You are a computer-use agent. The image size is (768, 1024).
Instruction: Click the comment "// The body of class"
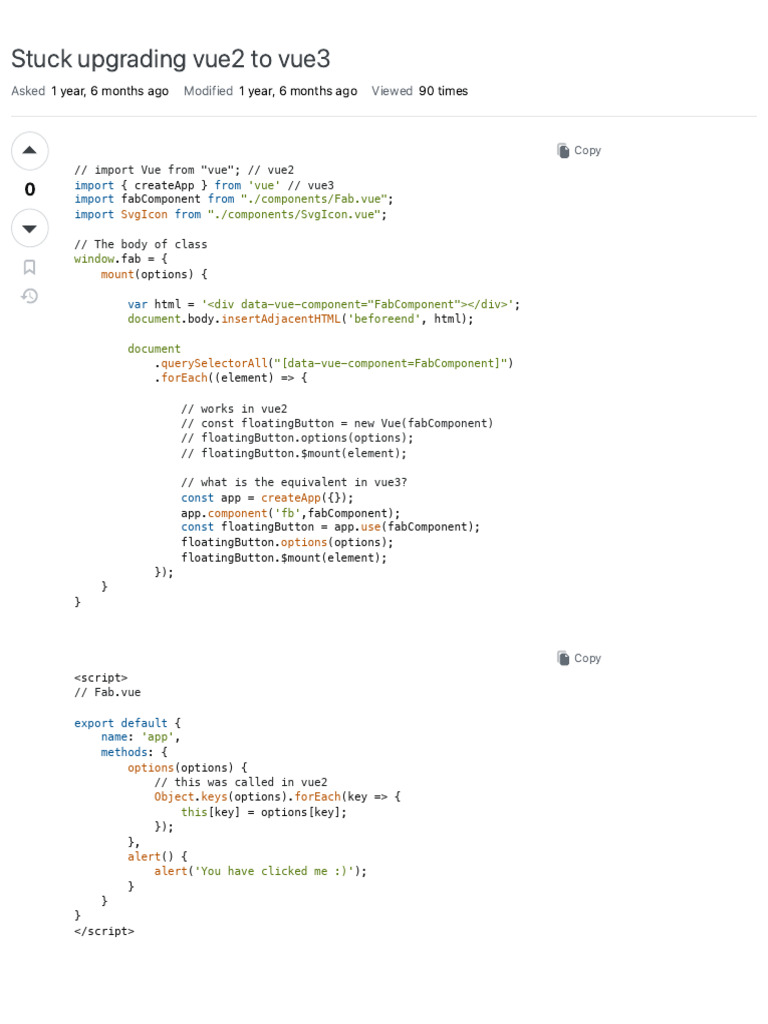coord(140,244)
